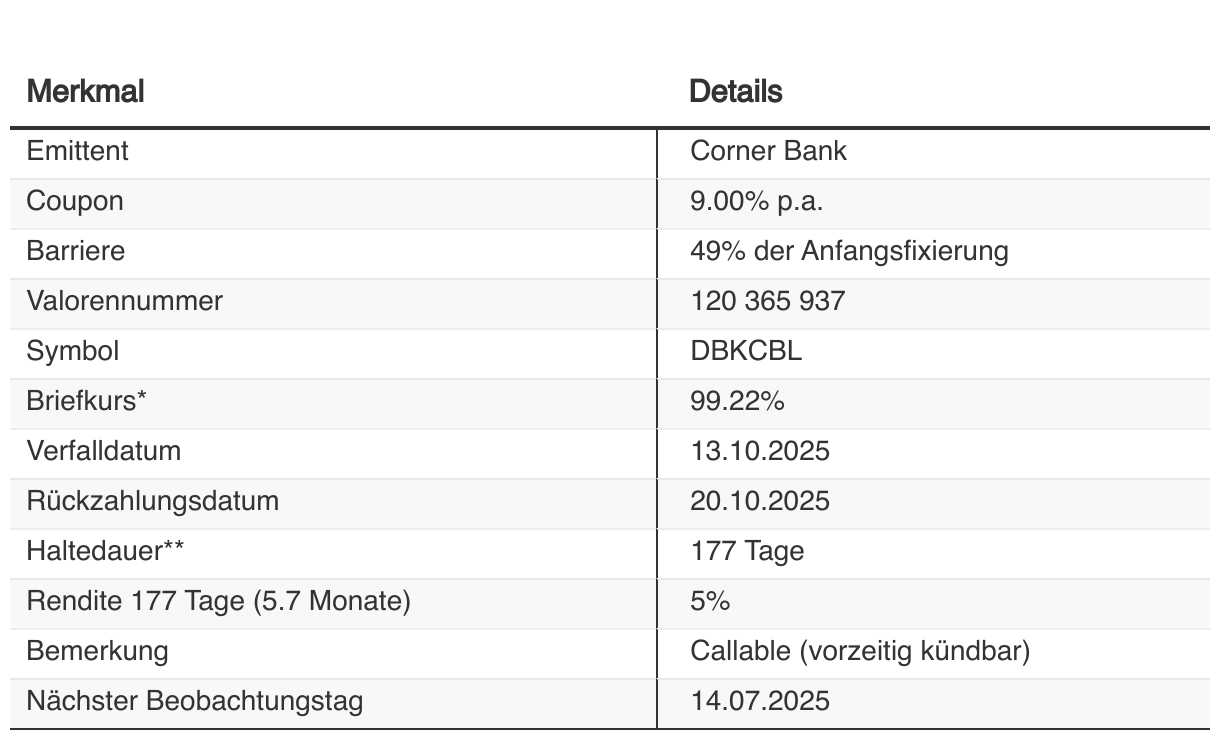Select the 5% Rendite value
1220x740 pixels.
coord(710,601)
